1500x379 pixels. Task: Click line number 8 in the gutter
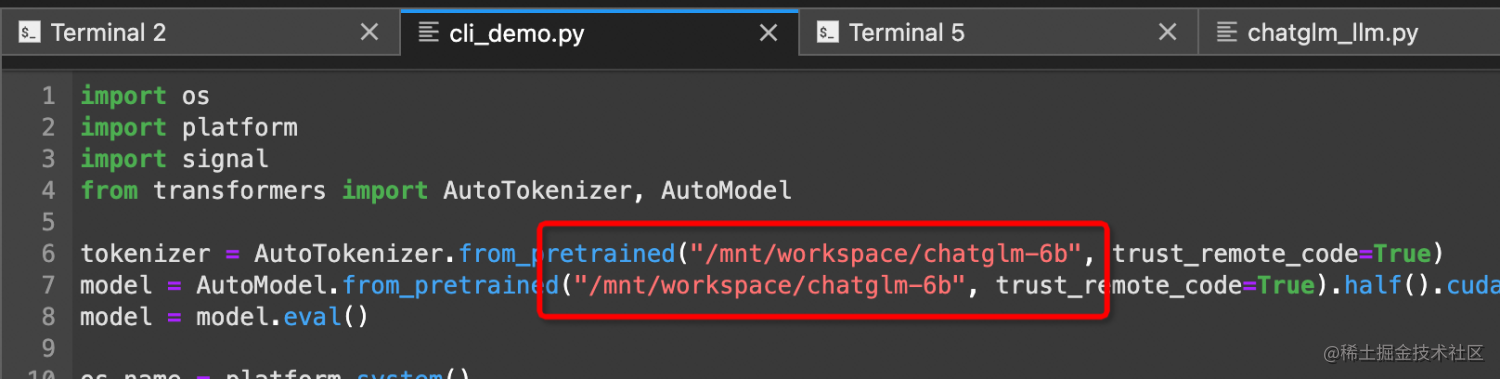tap(48, 317)
